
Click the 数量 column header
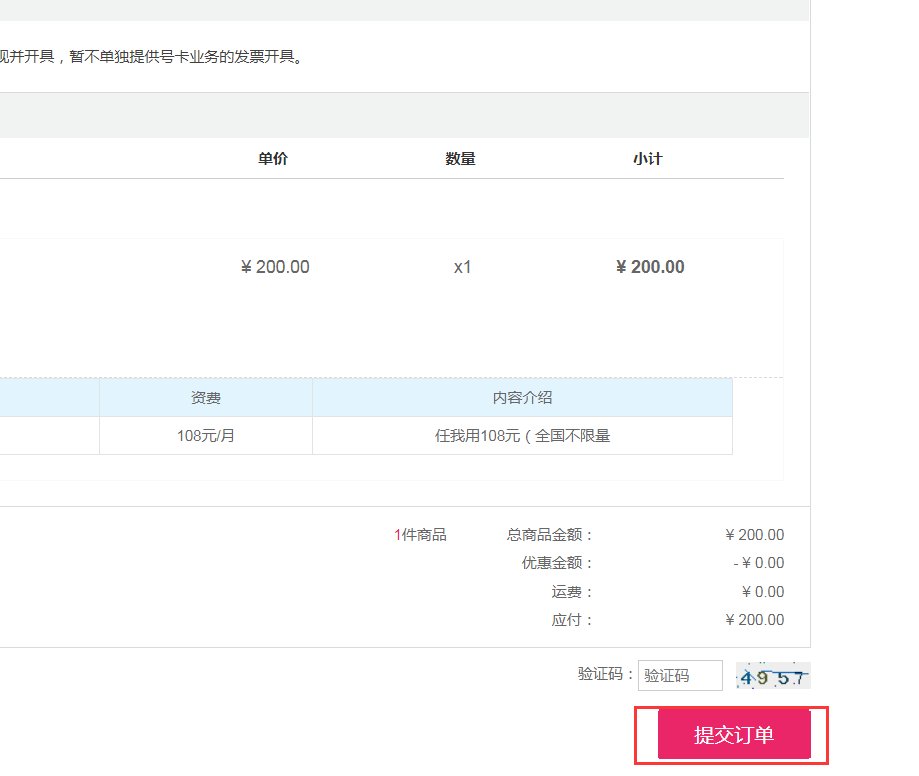tap(461, 158)
